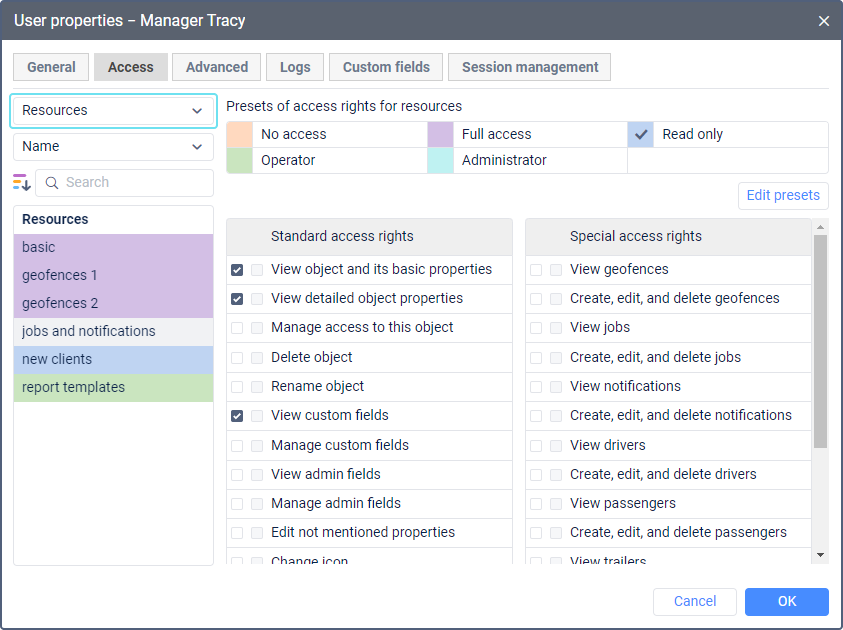Click the Cancel button
Viewport: 843px width, 630px height.
tap(694, 602)
